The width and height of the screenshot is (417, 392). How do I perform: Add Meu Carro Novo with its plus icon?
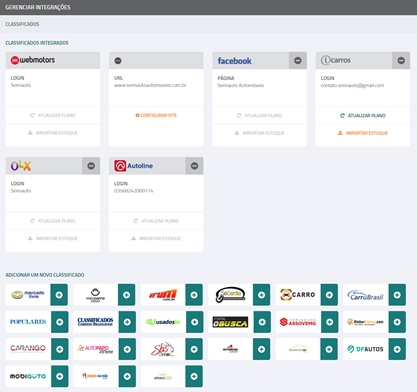(x=127, y=295)
